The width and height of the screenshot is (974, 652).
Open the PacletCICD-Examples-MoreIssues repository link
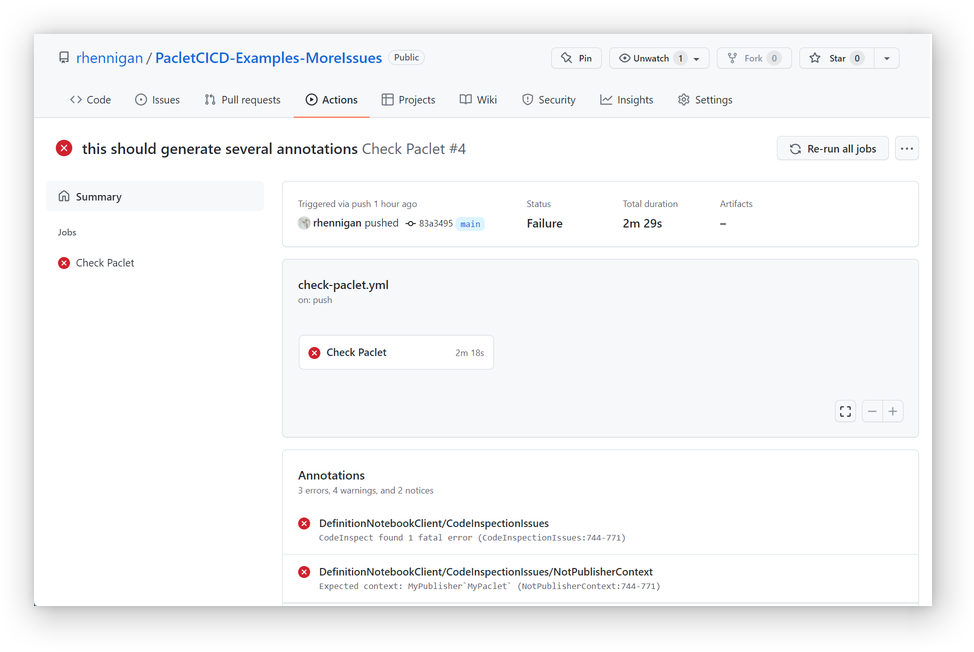click(268, 58)
